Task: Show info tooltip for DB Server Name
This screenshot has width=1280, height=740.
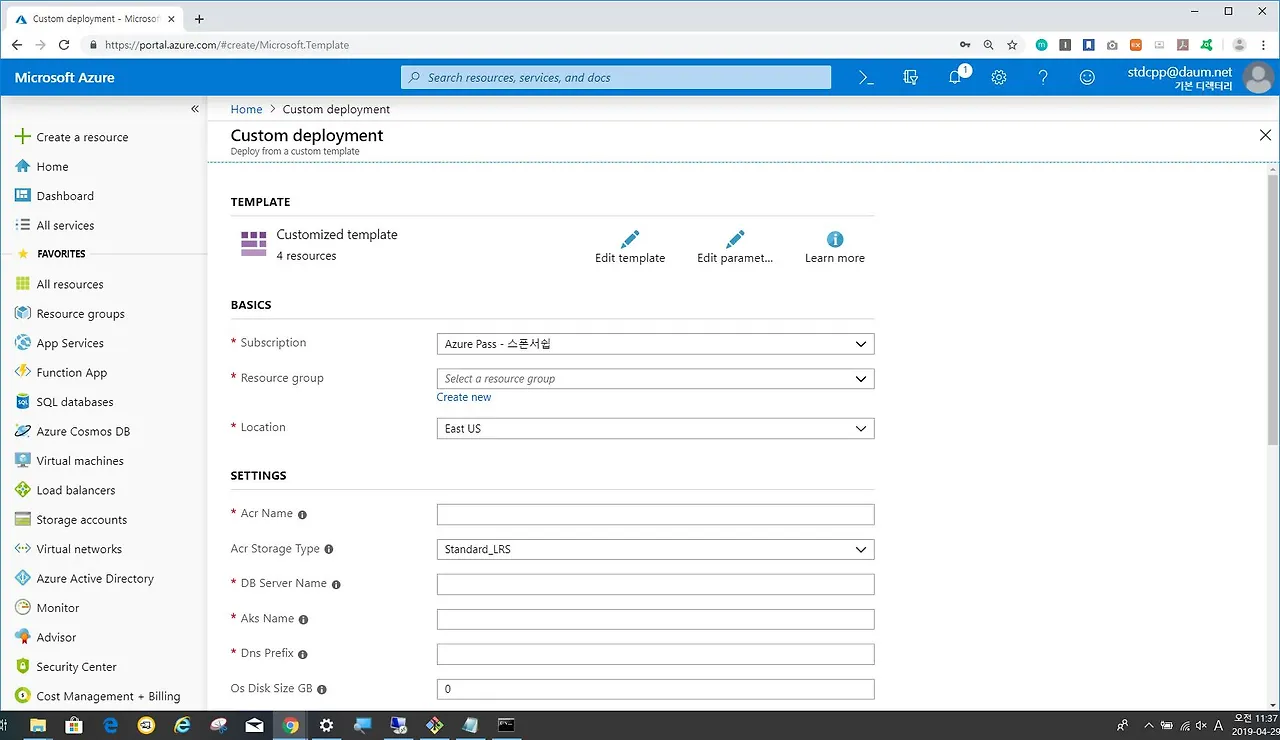Action: click(336, 584)
